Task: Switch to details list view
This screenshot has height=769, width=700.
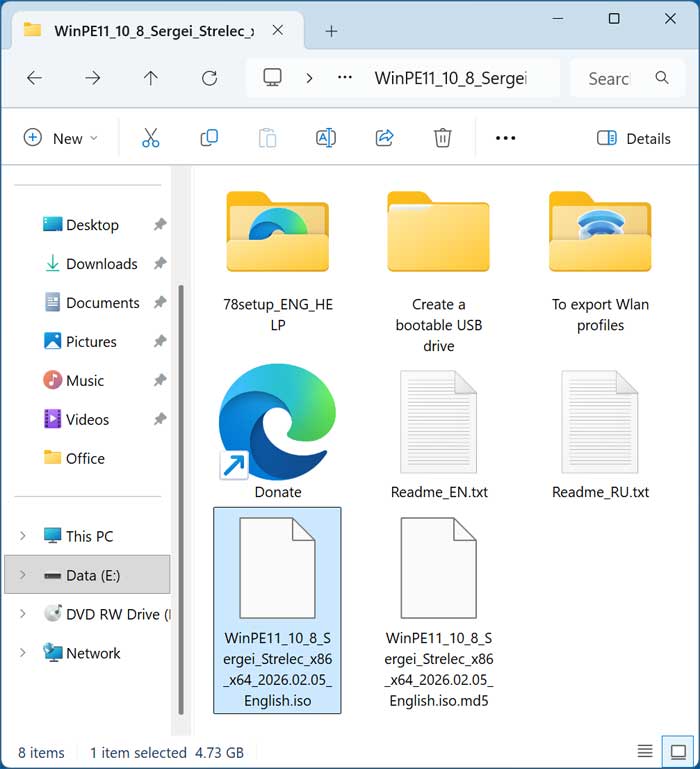Action: pyautogui.click(x=645, y=750)
